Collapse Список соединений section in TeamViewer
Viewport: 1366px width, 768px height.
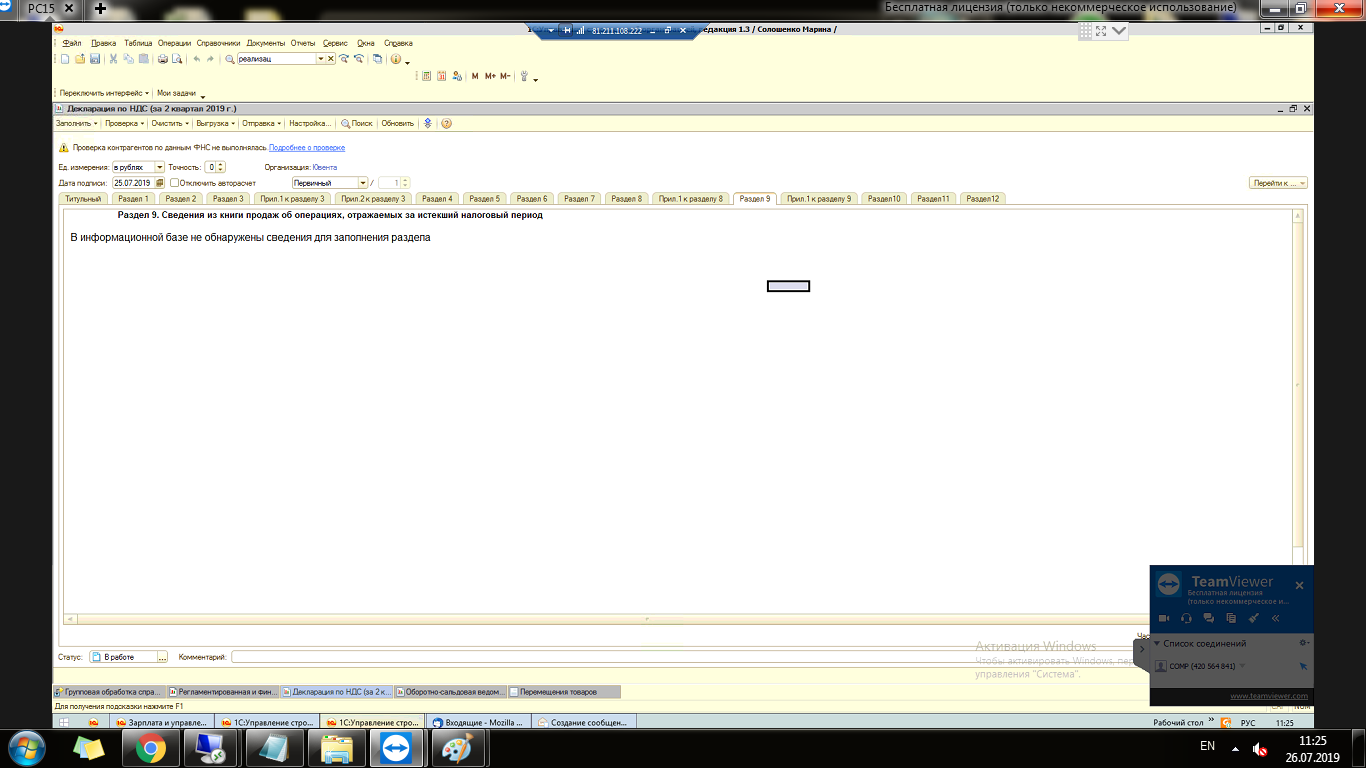(x=1157, y=643)
